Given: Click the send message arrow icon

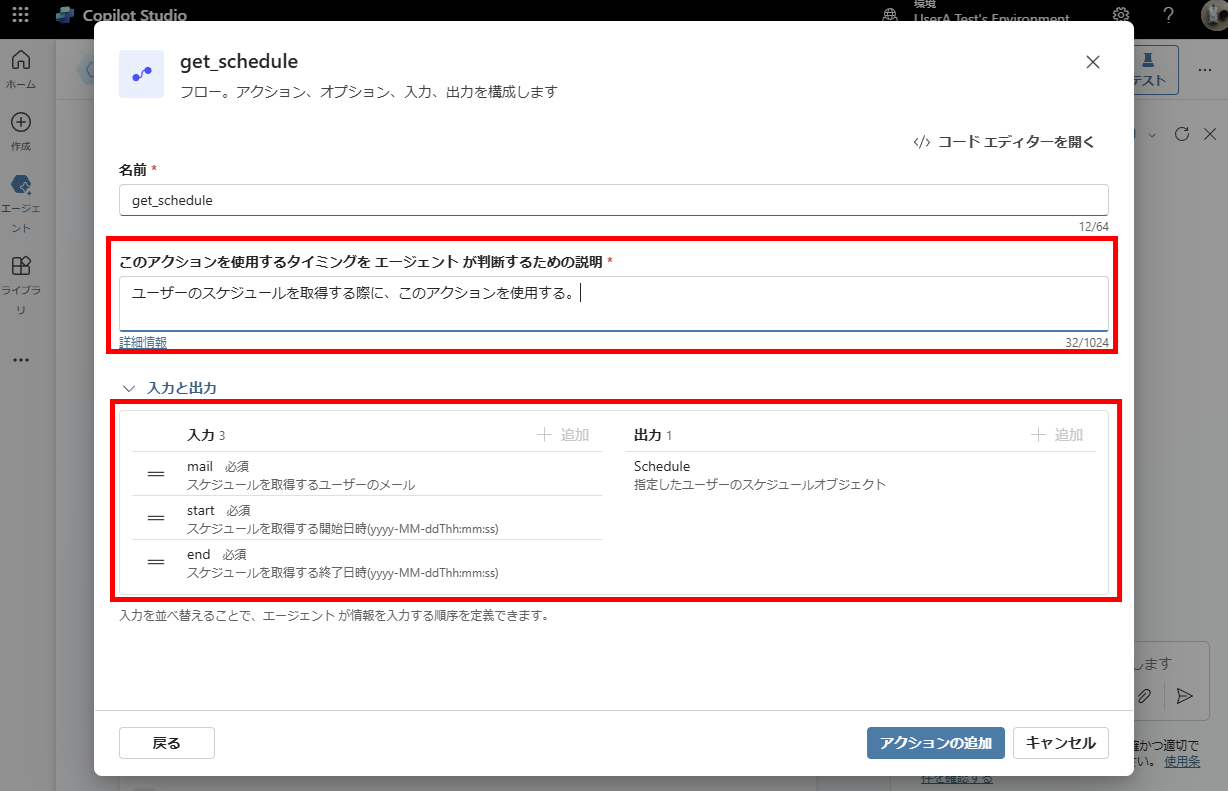Looking at the screenshot, I should pos(1184,696).
